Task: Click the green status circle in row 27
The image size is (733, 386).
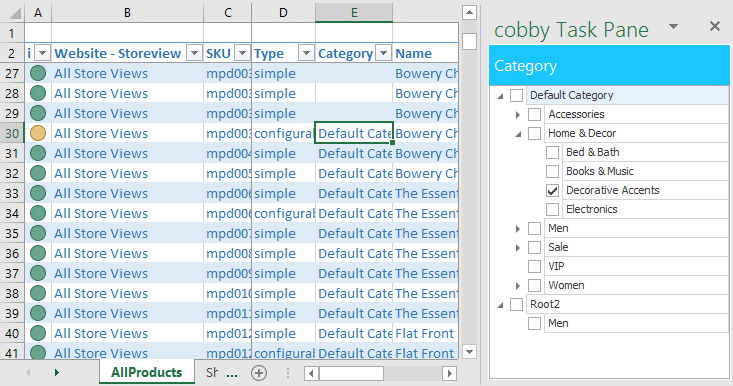Action: coord(38,73)
